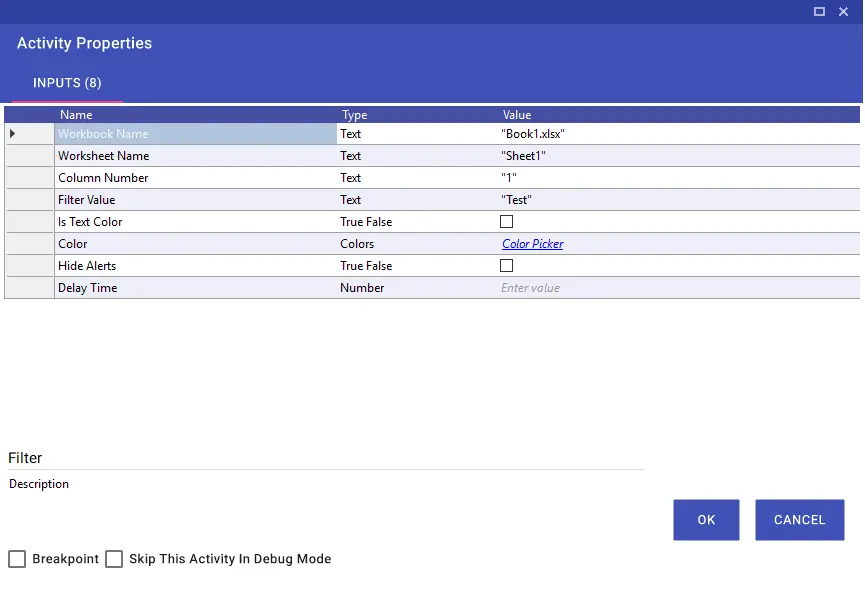Viewport: 865px width, 609px height.
Task: Select the "Book1.xlsx" workbook value cell
Action: coord(679,133)
